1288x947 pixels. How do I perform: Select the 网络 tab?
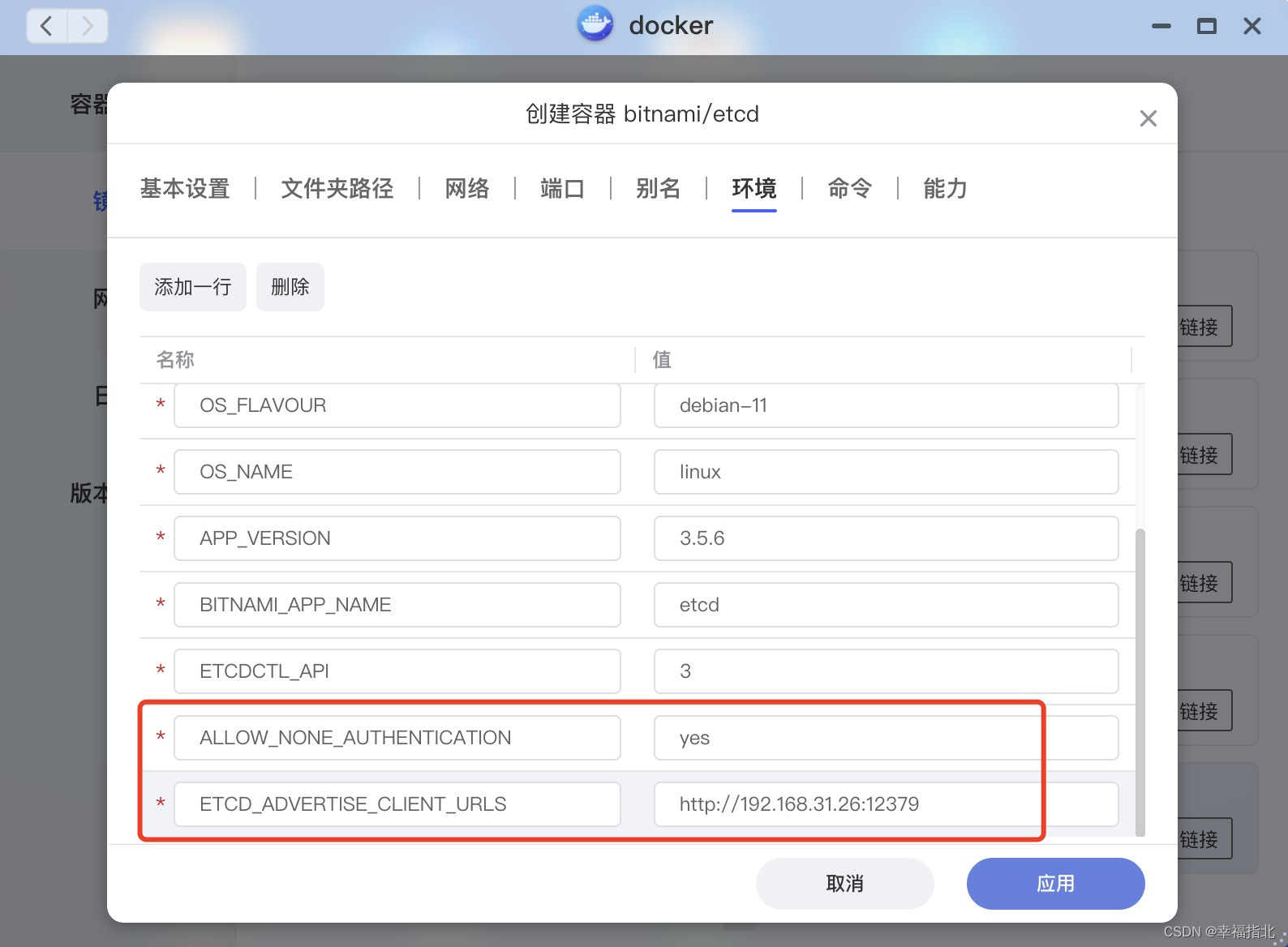tap(467, 188)
